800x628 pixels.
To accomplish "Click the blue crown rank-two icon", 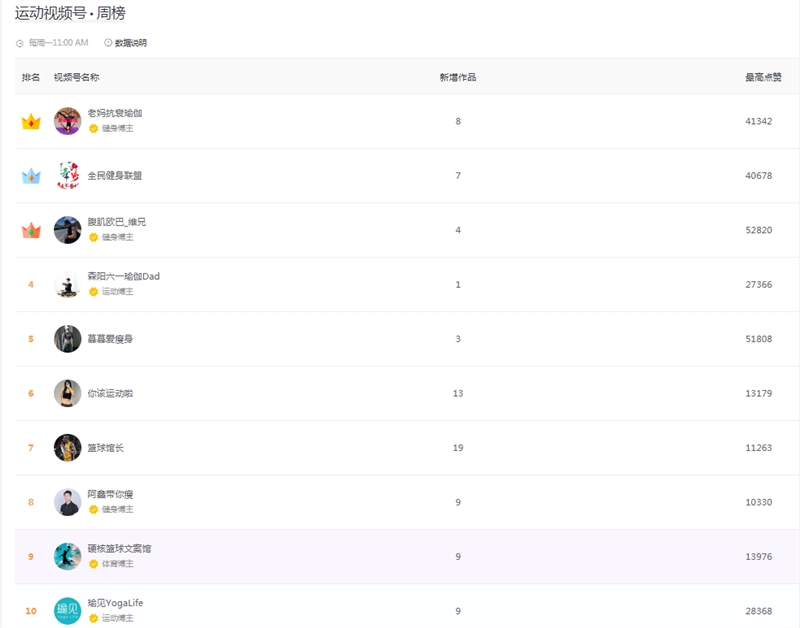I will [31, 176].
